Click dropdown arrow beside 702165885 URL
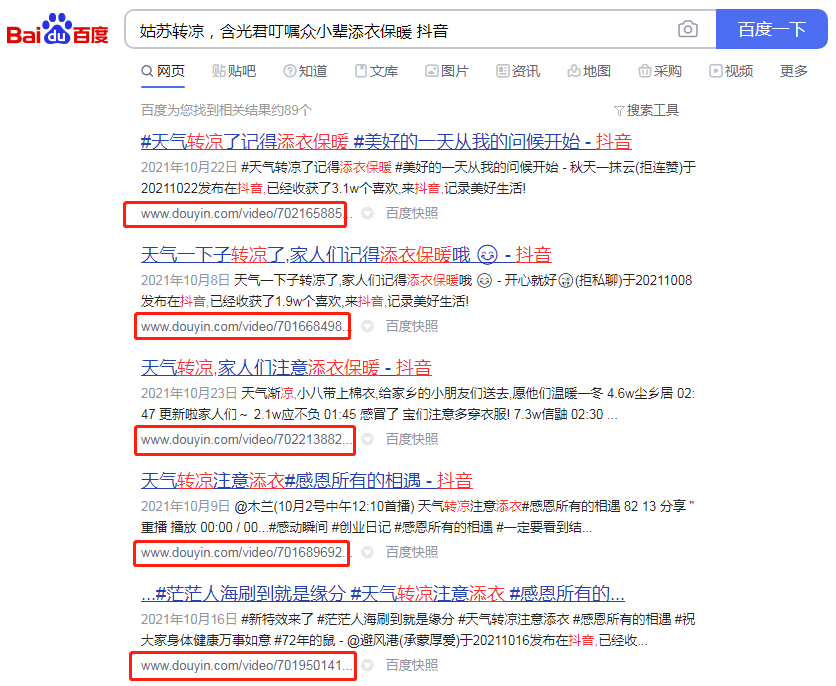Image resolution: width=836 pixels, height=686 pixels. [x=367, y=213]
